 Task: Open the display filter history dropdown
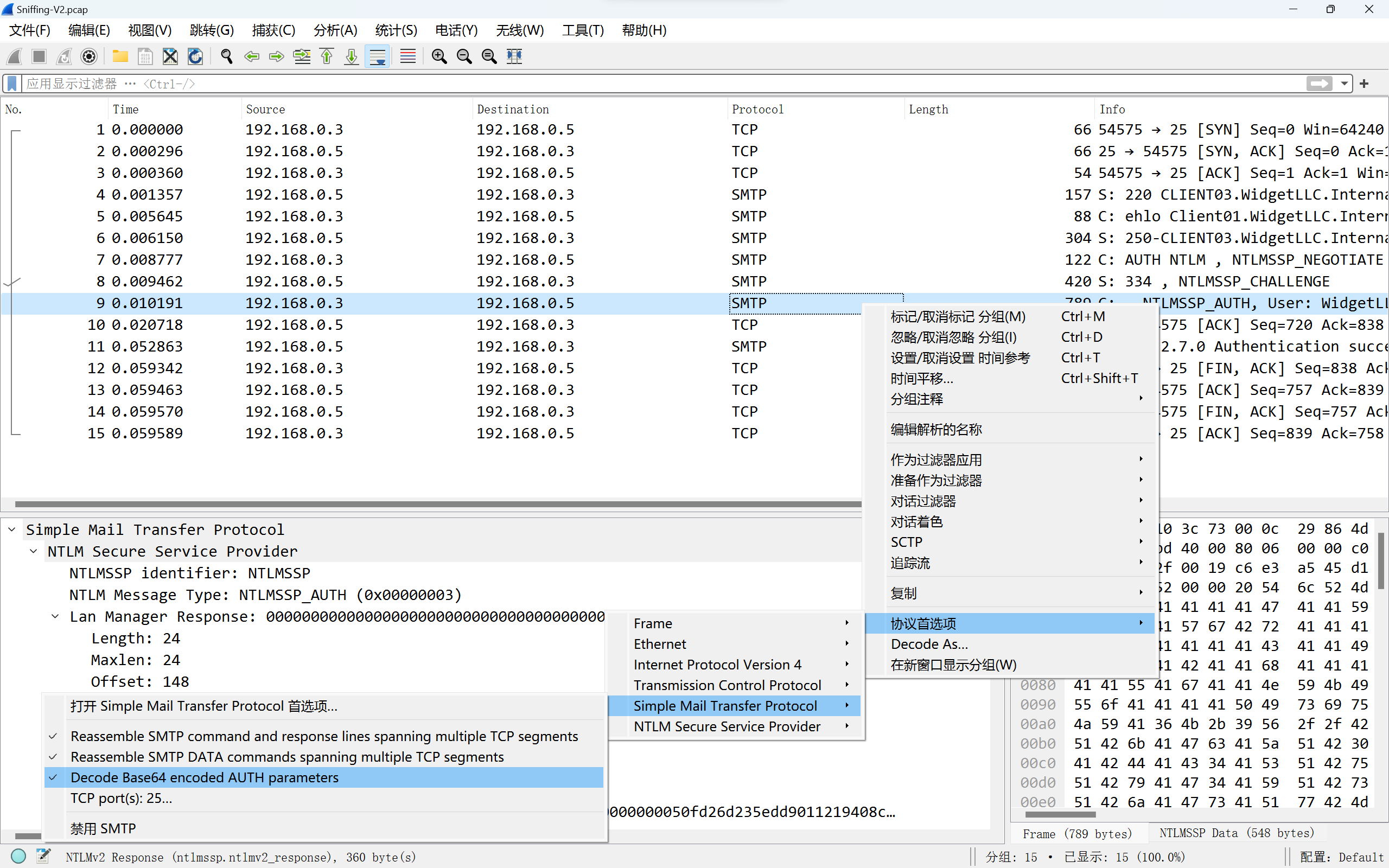(1344, 84)
